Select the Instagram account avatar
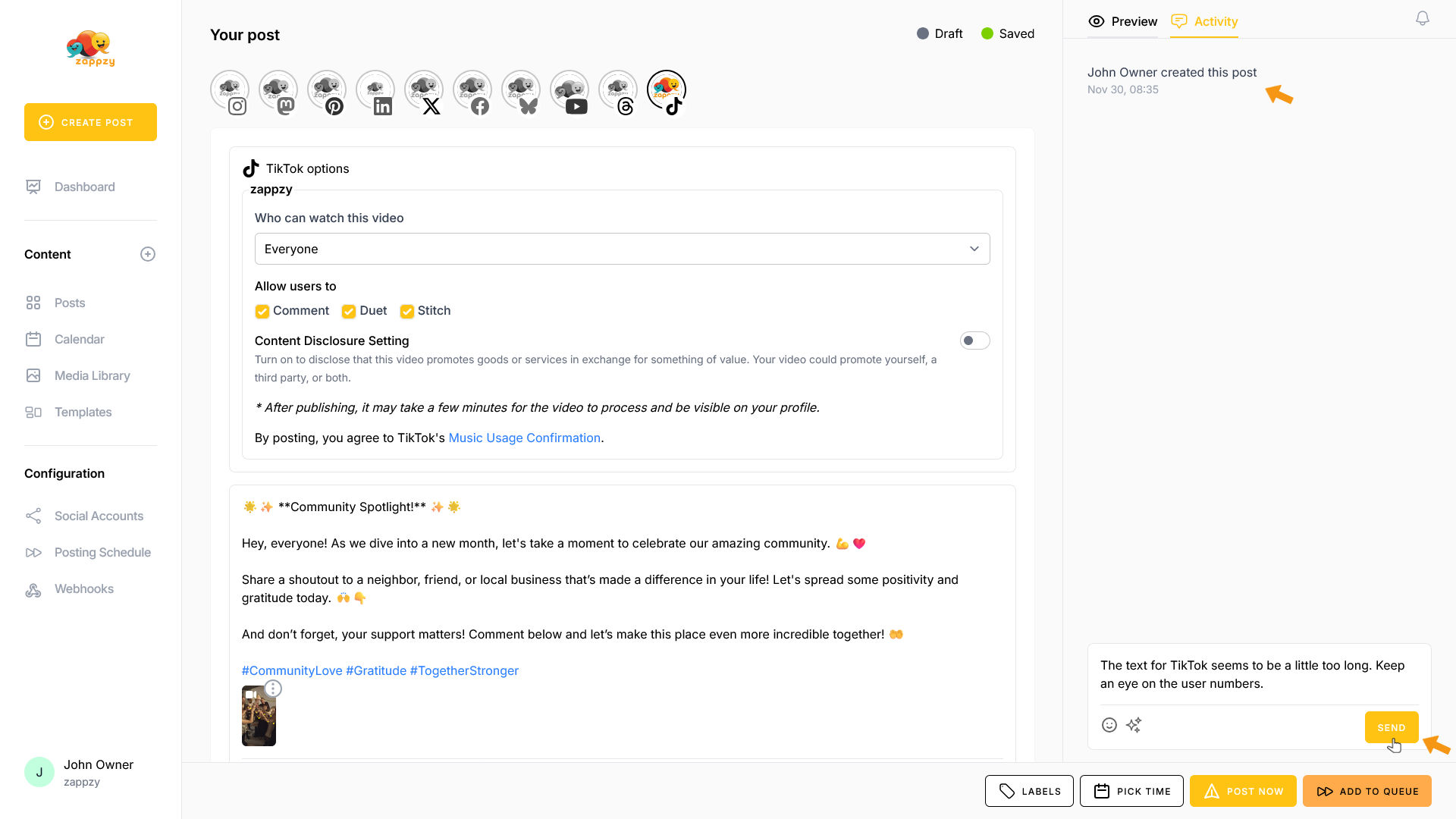The image size is (1456, 819). 230,92
